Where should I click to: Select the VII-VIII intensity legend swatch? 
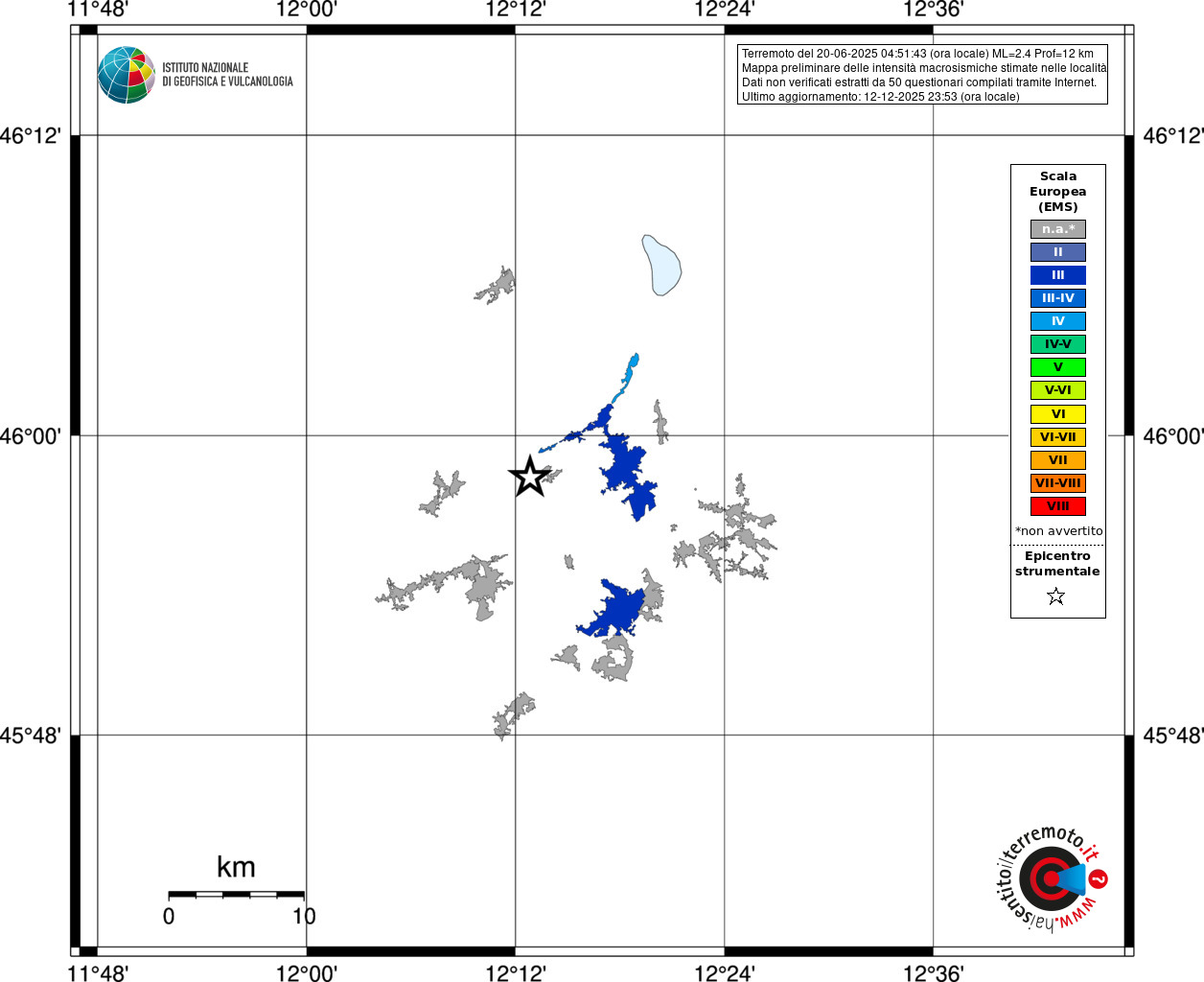click(x=1058, y=483)
